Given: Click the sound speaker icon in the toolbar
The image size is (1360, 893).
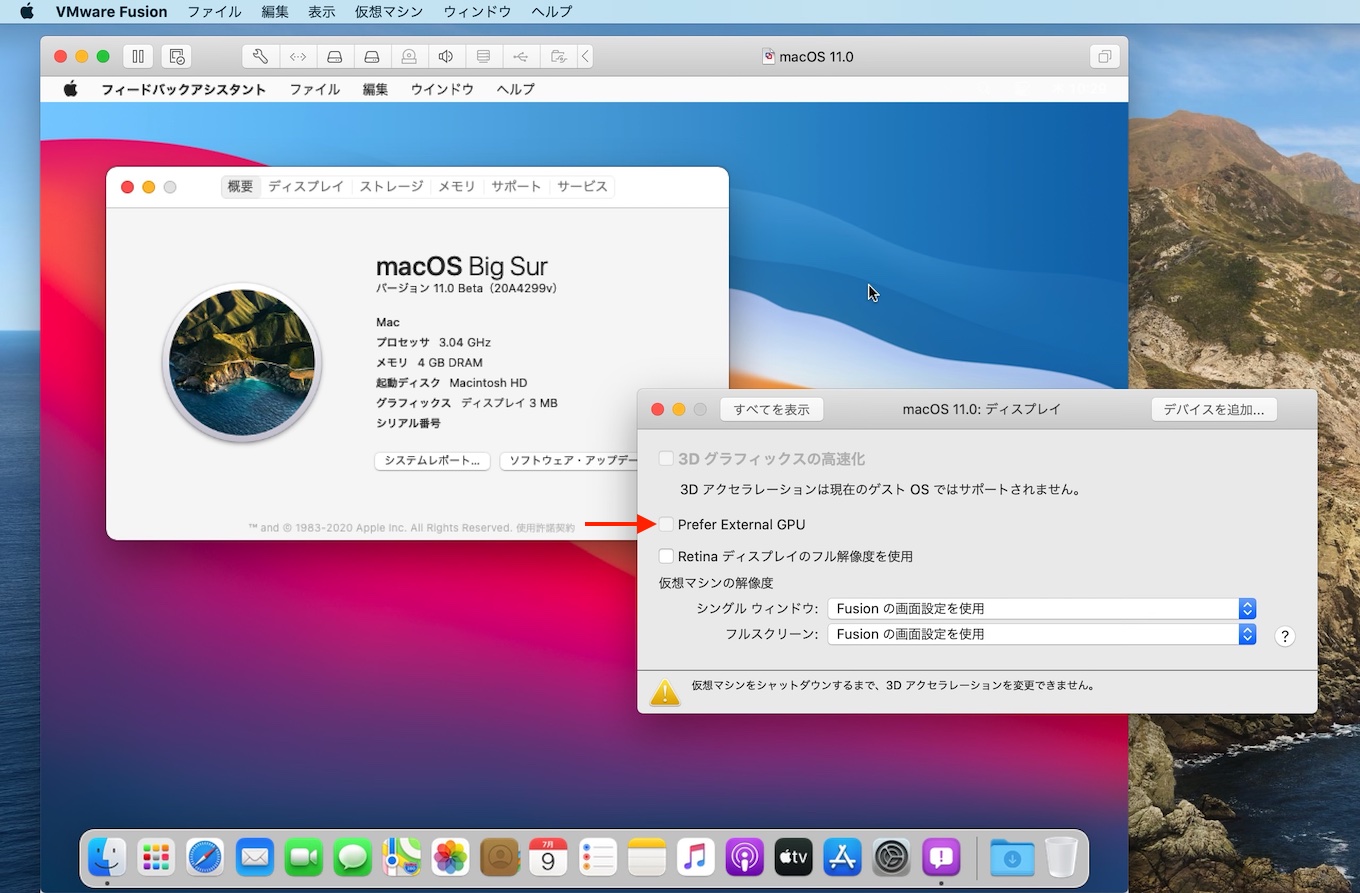Looking at the screenshot, I should (x=446, y=57).
